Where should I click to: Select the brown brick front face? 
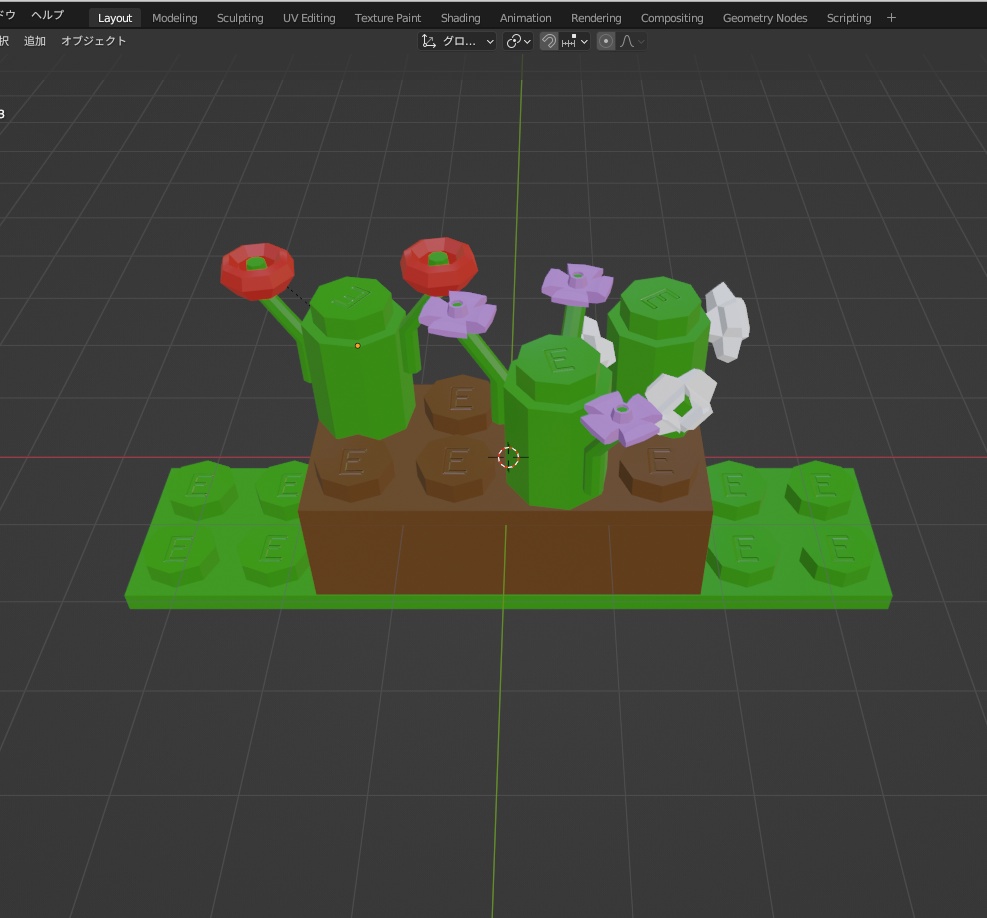click(507, 554)
